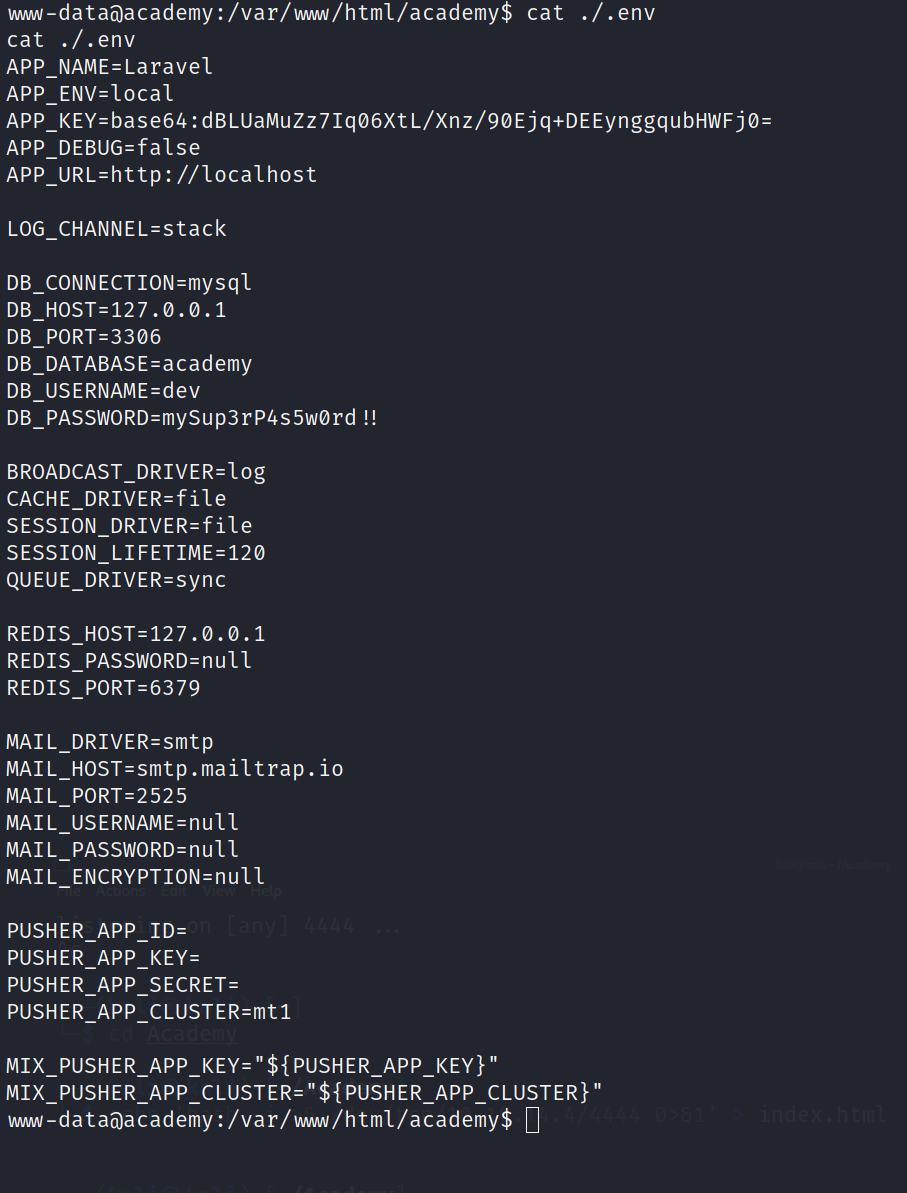Click the PUSHER_APP_CLUSTER=mt1 line
Image resolution: width=907 pixels, height=1193 pixels.
149,1012
